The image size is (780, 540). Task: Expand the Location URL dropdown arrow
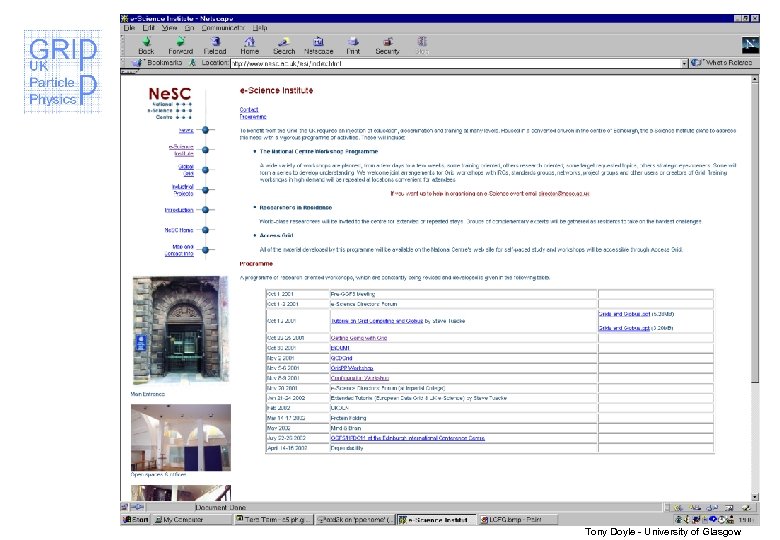coord(684,63)
